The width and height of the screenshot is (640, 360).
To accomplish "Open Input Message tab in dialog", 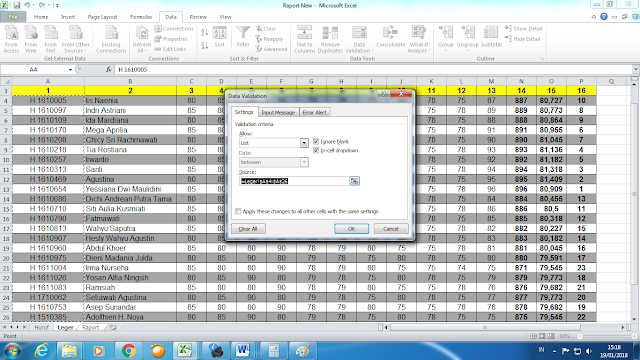I will pos(278,112).
